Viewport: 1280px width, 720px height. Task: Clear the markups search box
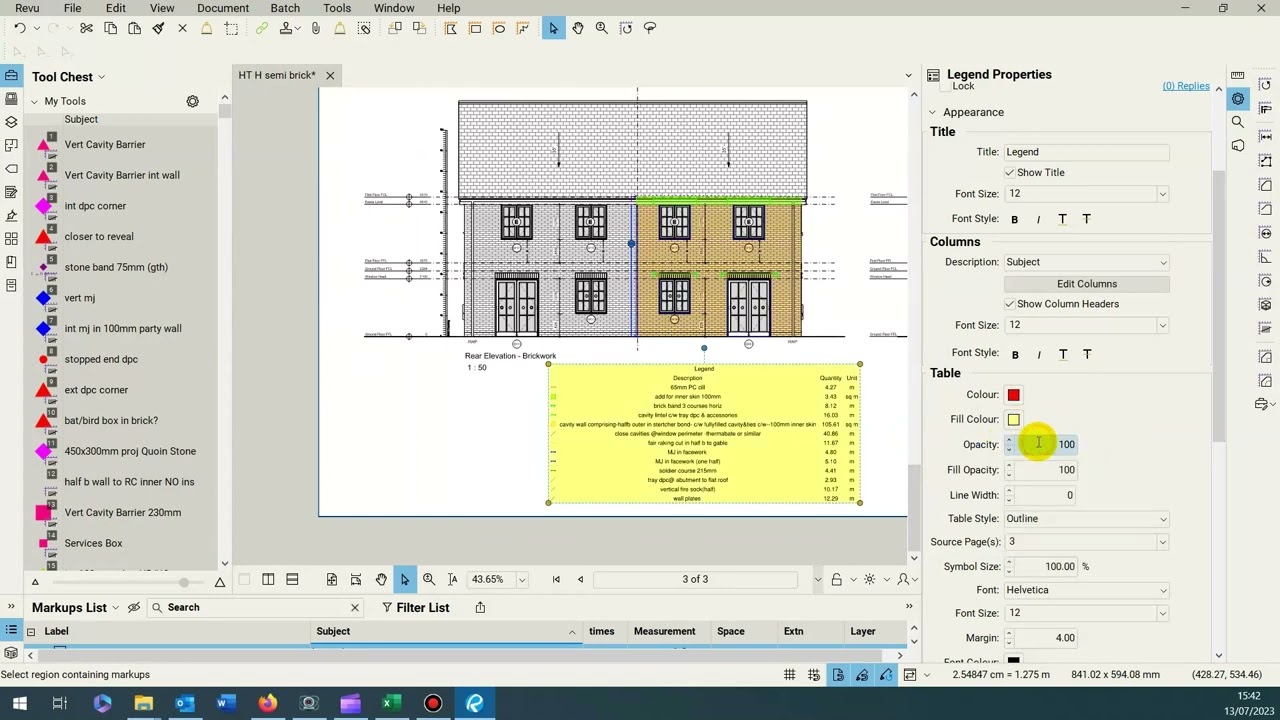point(354,607)
